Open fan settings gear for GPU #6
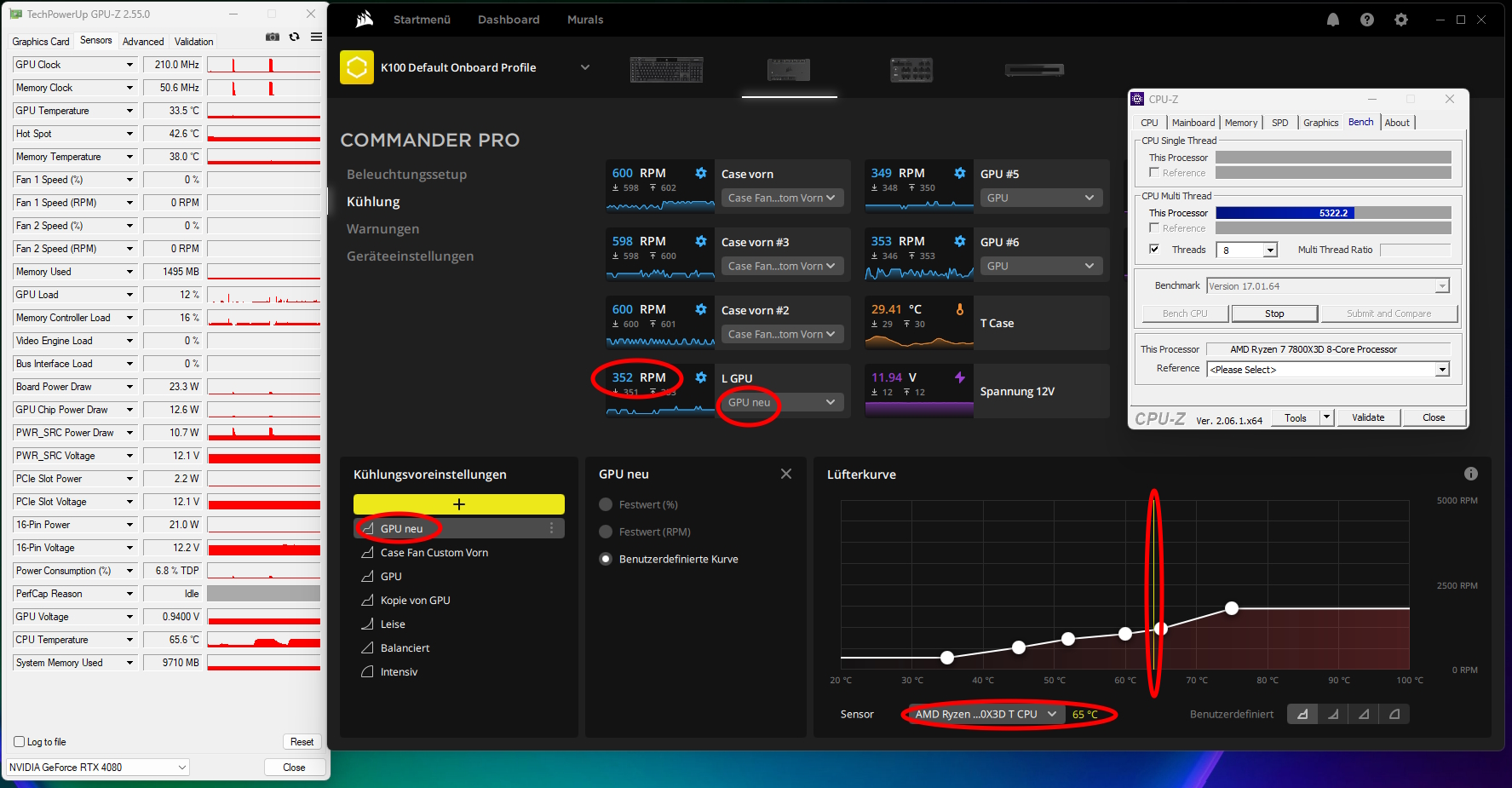Viewport: 1512px width, 788px height. pyautogui.click(x=960, y=241)
